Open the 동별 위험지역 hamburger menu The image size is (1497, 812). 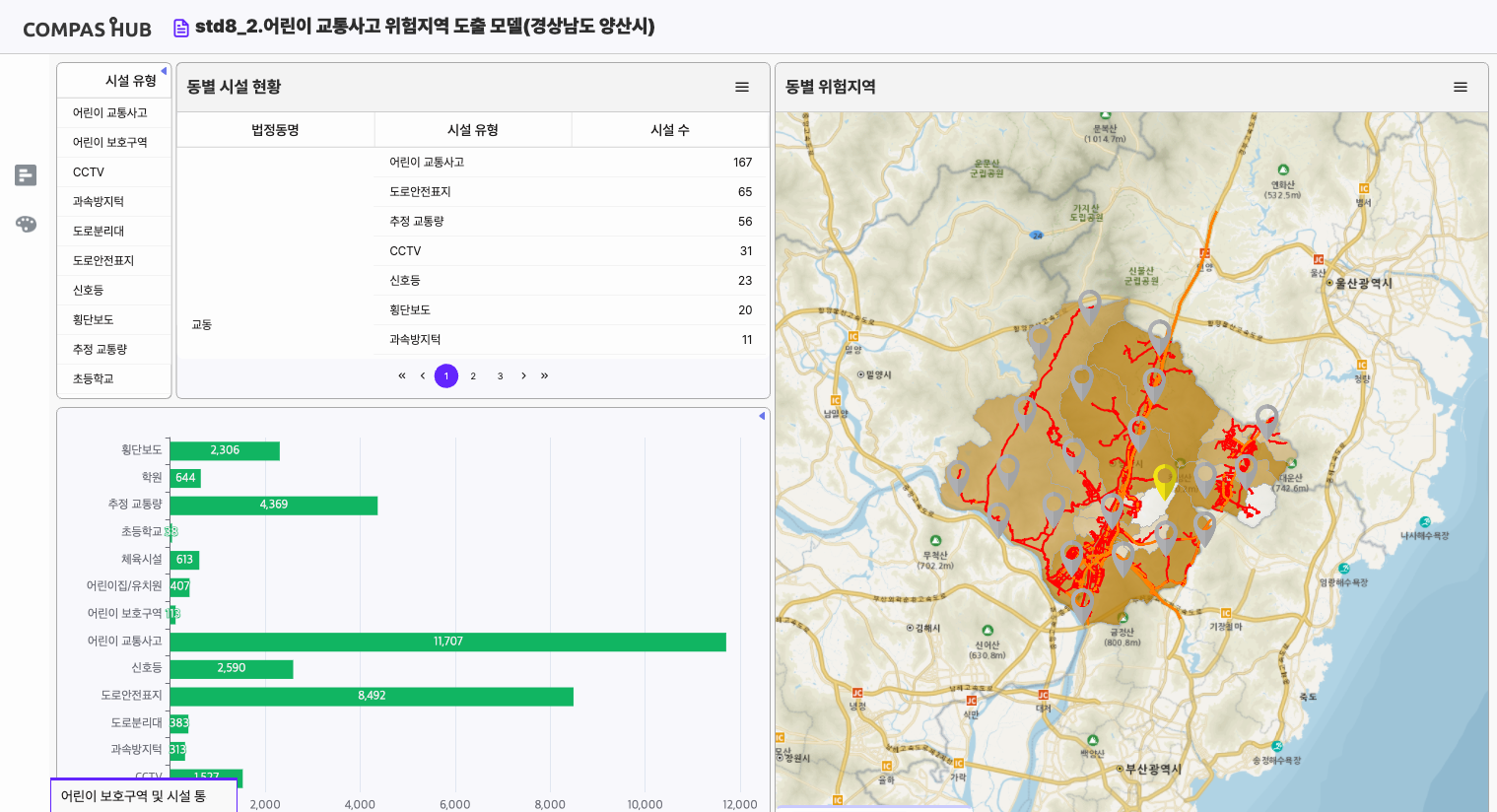1461,87
